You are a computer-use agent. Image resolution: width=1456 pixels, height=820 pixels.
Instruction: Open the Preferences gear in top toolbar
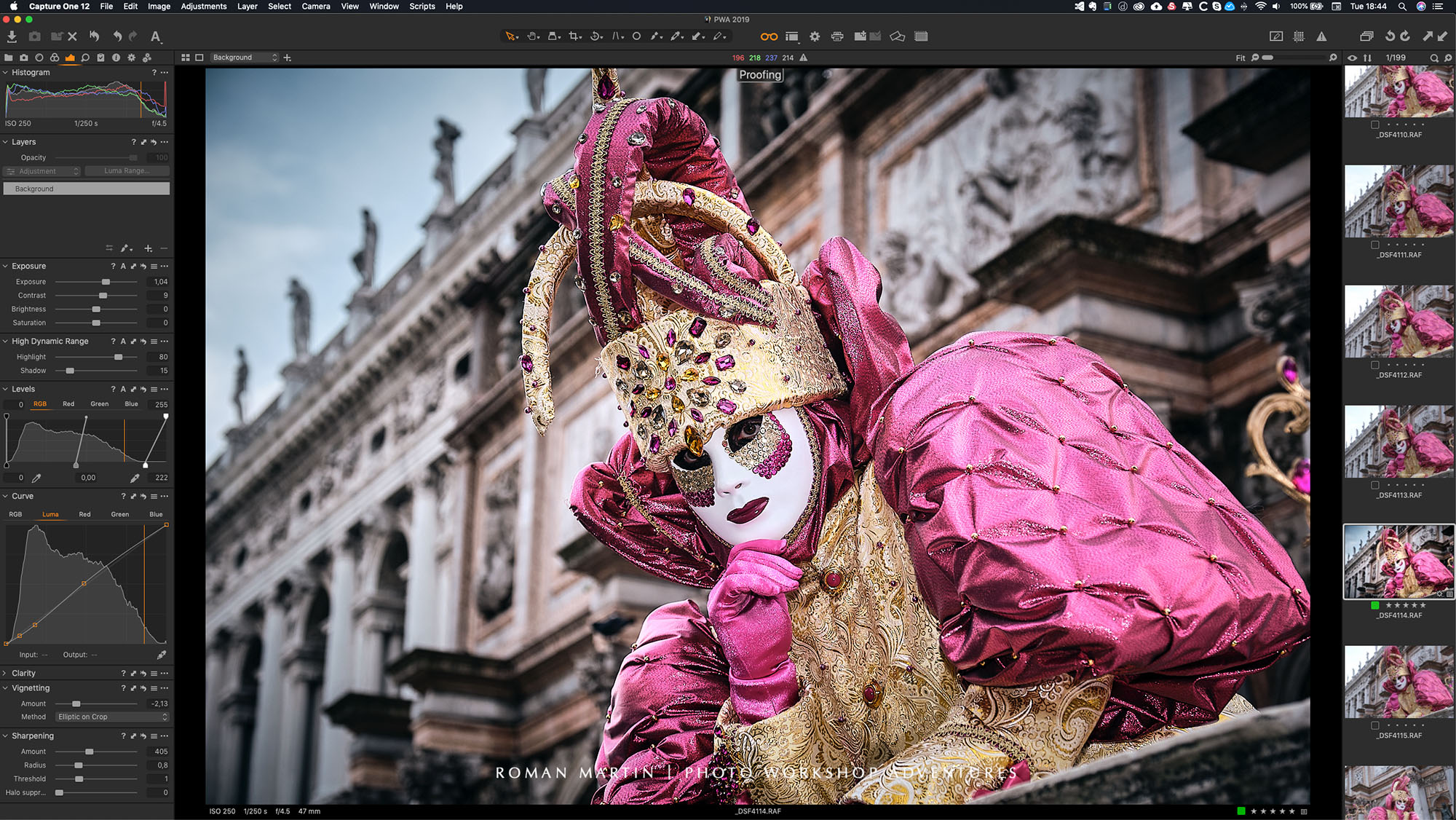(815, 36)
